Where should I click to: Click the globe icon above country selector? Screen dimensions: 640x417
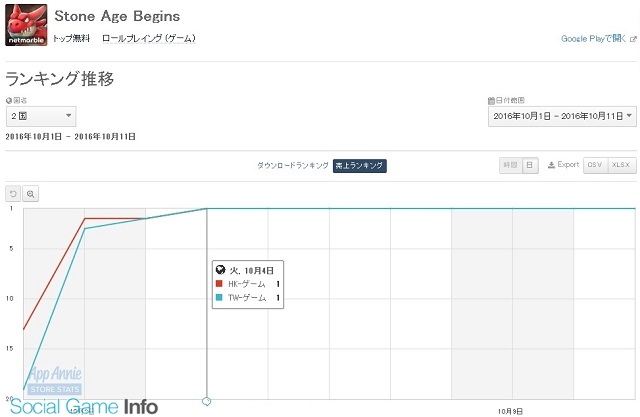coord(9,100)
